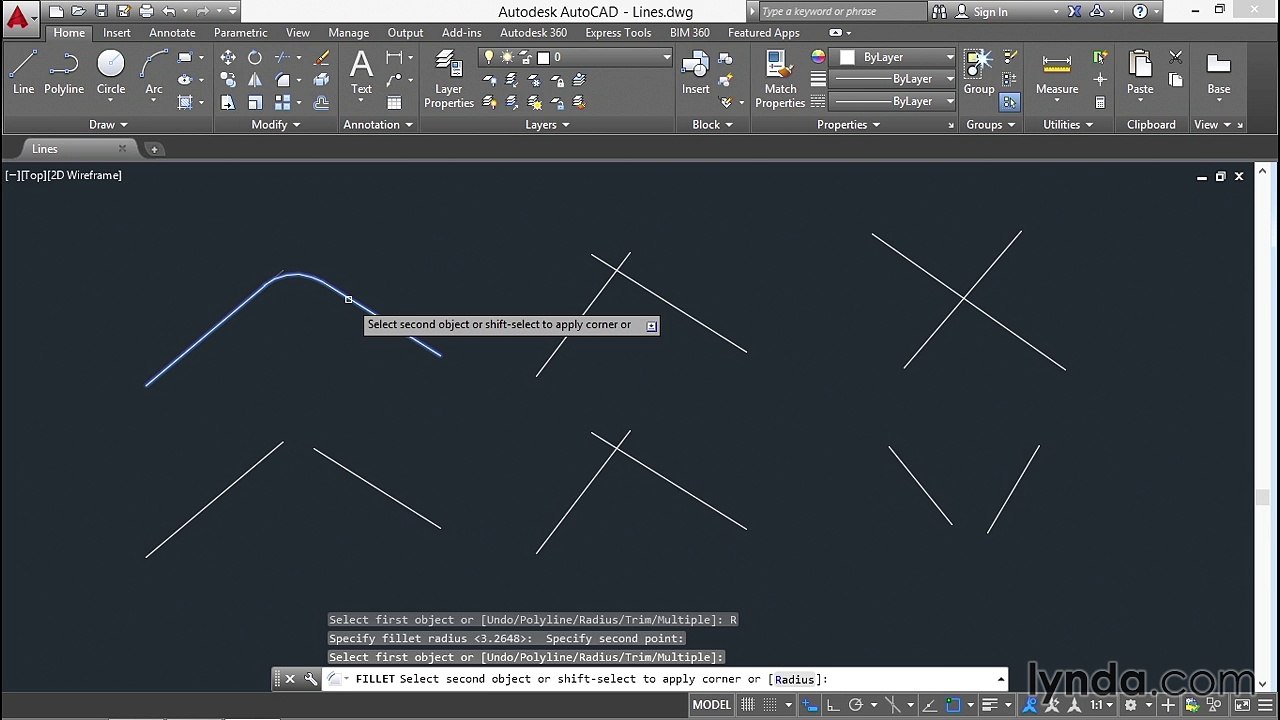
Task: Switch to the Parametric ribbon tab
Action: pos(240,33)
